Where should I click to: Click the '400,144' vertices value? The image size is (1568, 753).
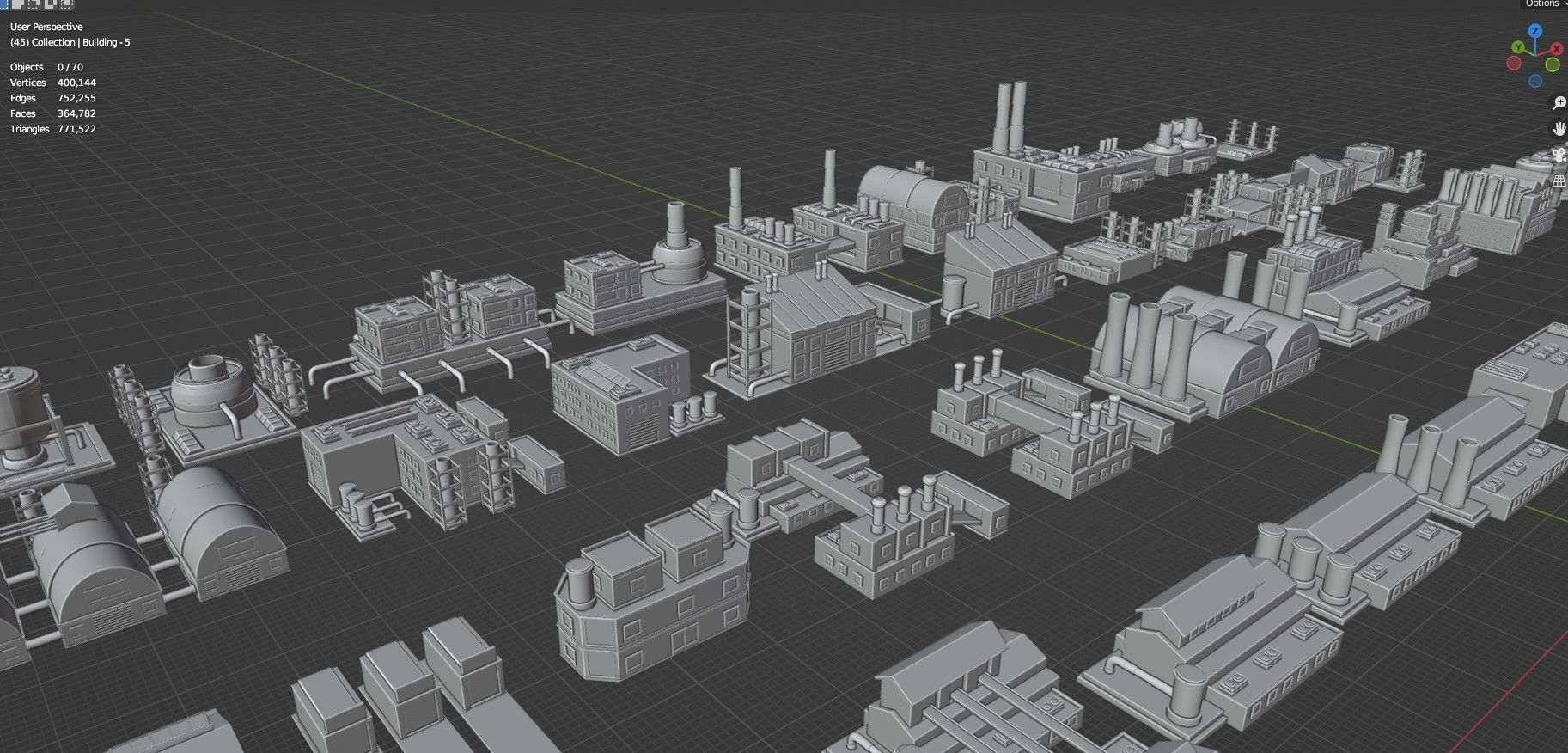click(76, 83)
